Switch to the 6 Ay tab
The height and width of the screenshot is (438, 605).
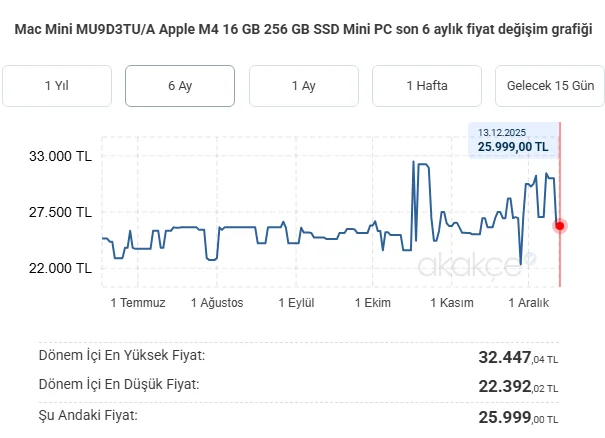180,86
